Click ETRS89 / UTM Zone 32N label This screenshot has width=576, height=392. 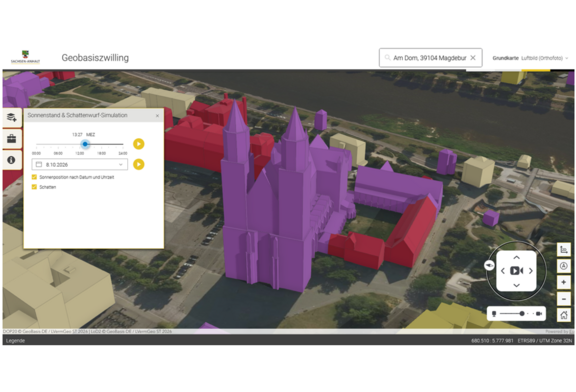click(x=545, y=341)
